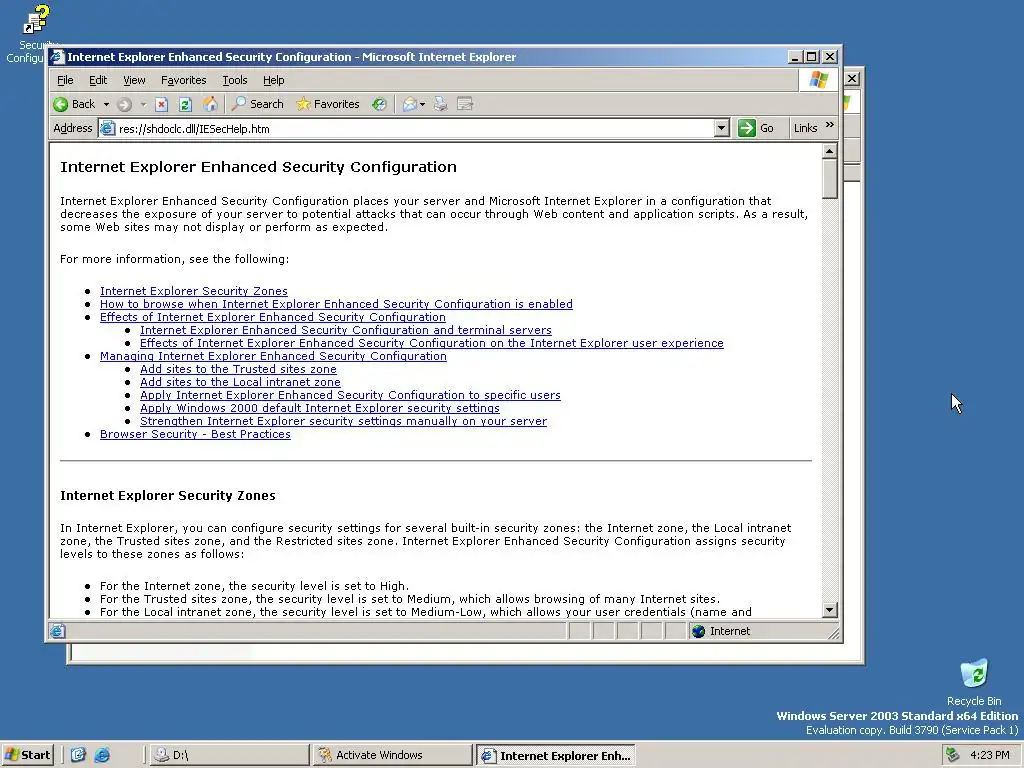Click the Internet zone globe in the status bar
The width and height of the screenshot is (1024, 768).
[x=699, y=631]
